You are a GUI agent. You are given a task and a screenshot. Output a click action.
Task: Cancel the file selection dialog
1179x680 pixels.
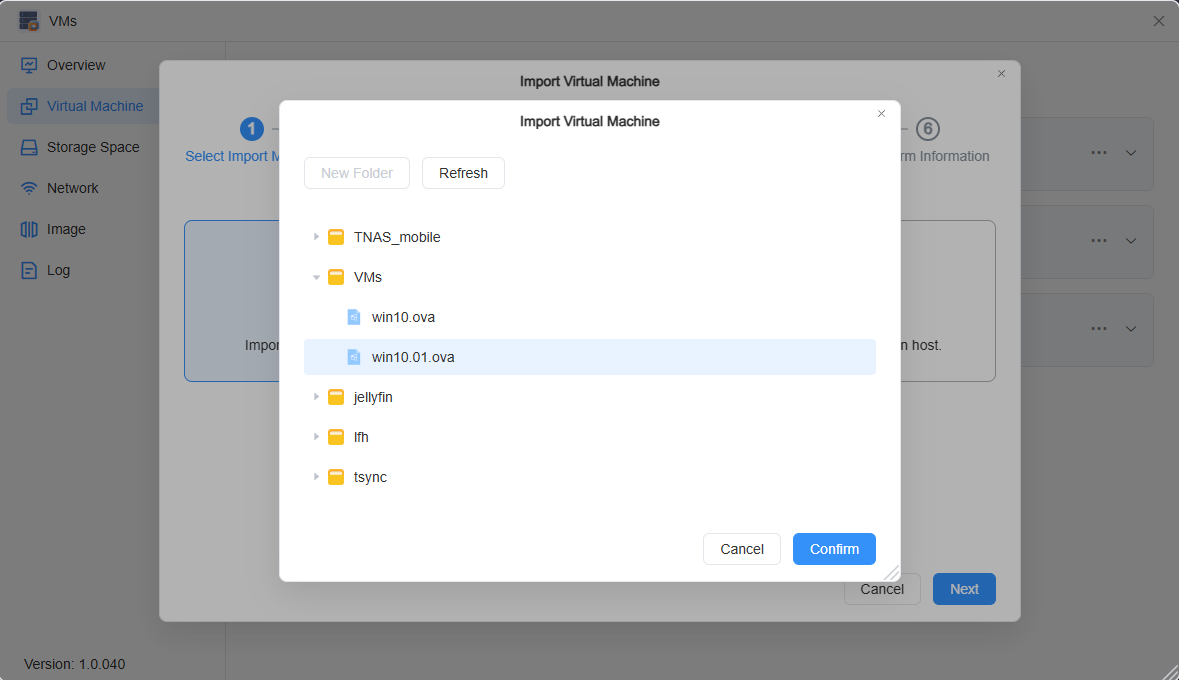741,548
